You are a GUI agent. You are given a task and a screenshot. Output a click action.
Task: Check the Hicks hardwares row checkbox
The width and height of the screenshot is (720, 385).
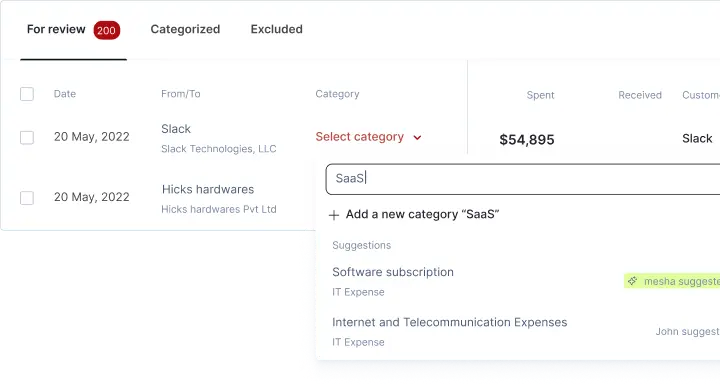coord(27,198)
